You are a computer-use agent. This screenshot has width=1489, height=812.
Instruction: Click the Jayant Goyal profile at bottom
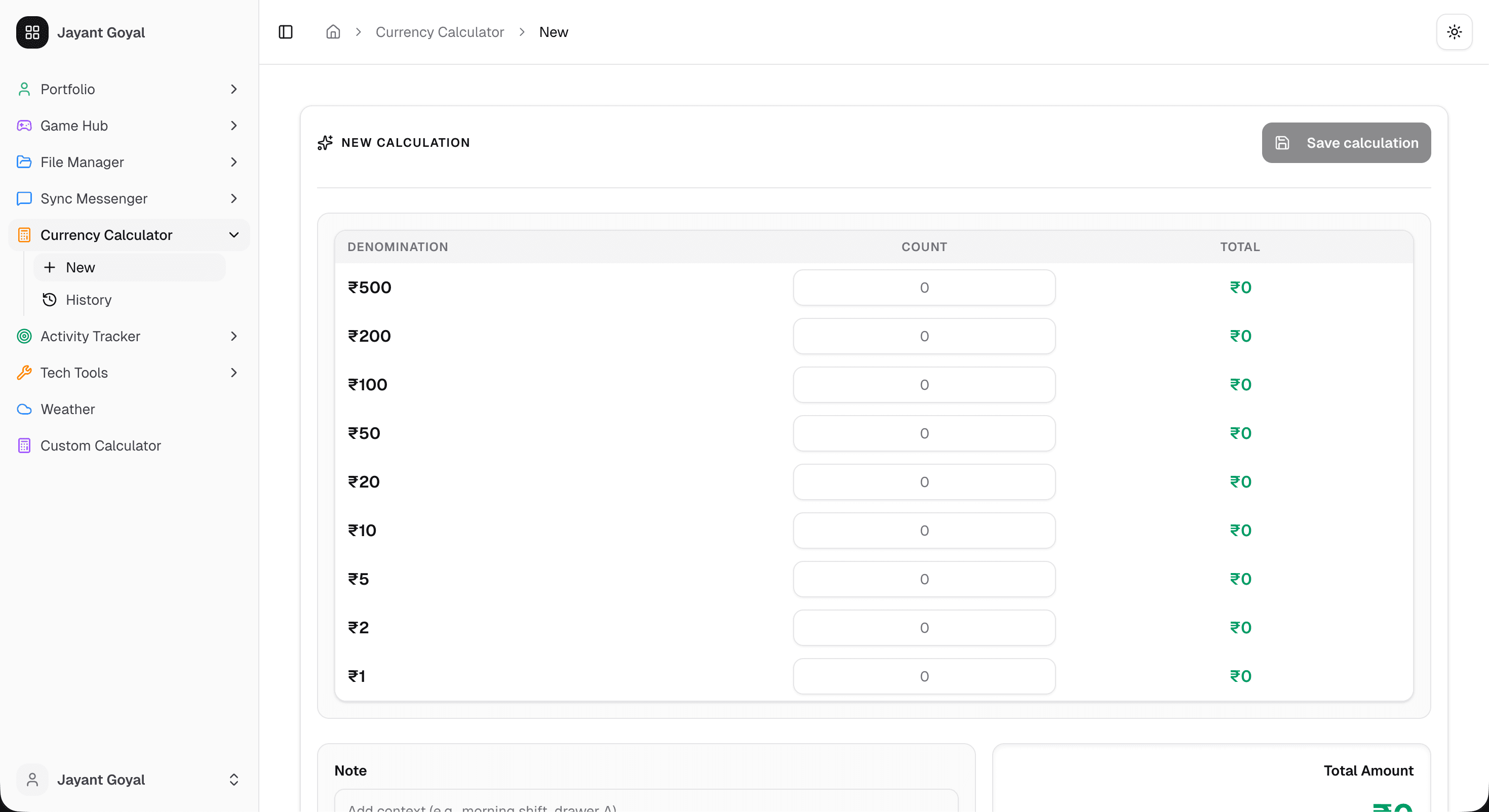(129, 780)
